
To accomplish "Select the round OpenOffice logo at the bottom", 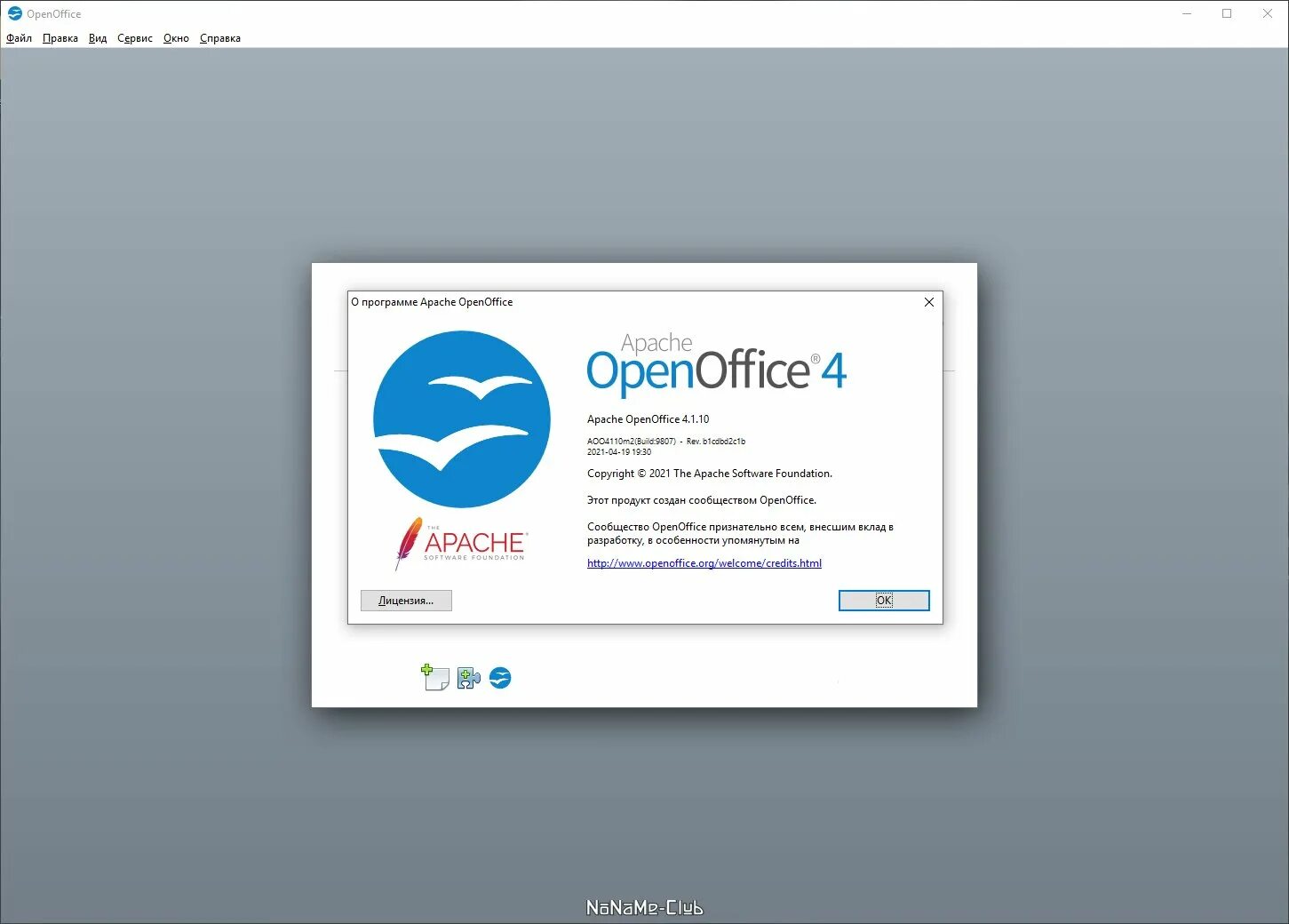I will (500, 678).
